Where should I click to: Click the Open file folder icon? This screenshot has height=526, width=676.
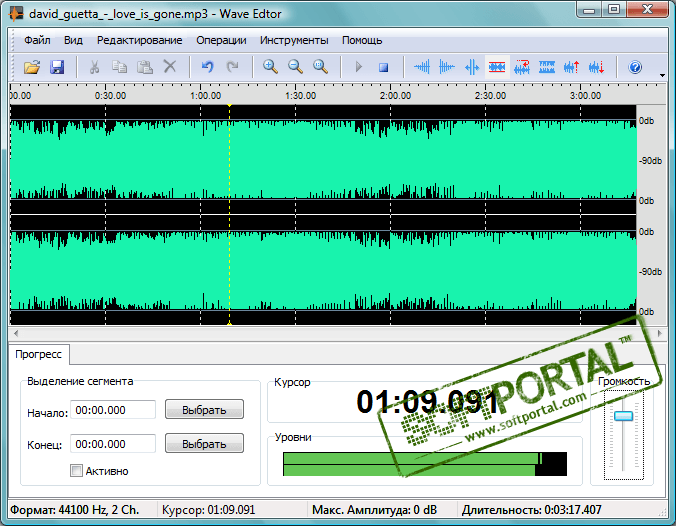coord(32,67)
